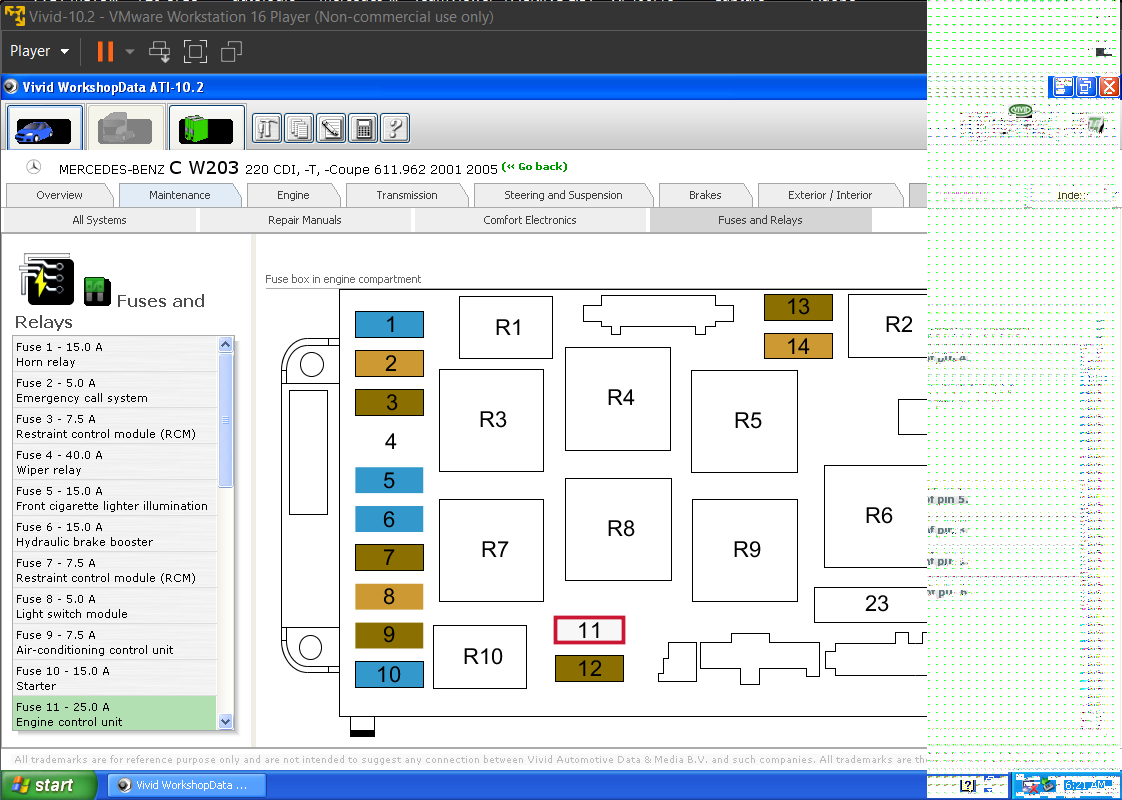Image resolution: width=1122 pixels, height=800 pixels.
Task: Switch to the Overview tab
Action: click(x=59, y=195)
